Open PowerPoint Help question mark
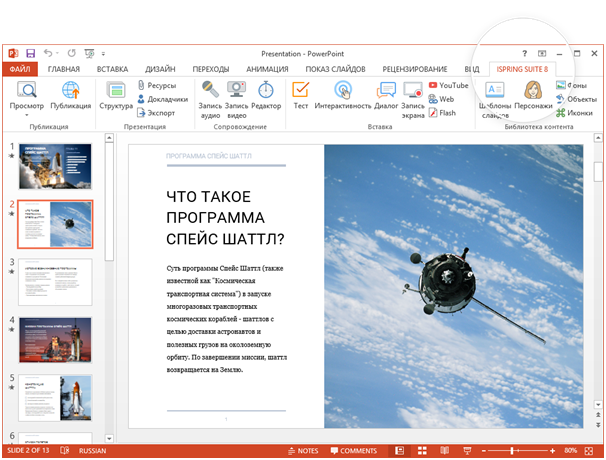This screenshot has width=606, height=460. point(524,53)
